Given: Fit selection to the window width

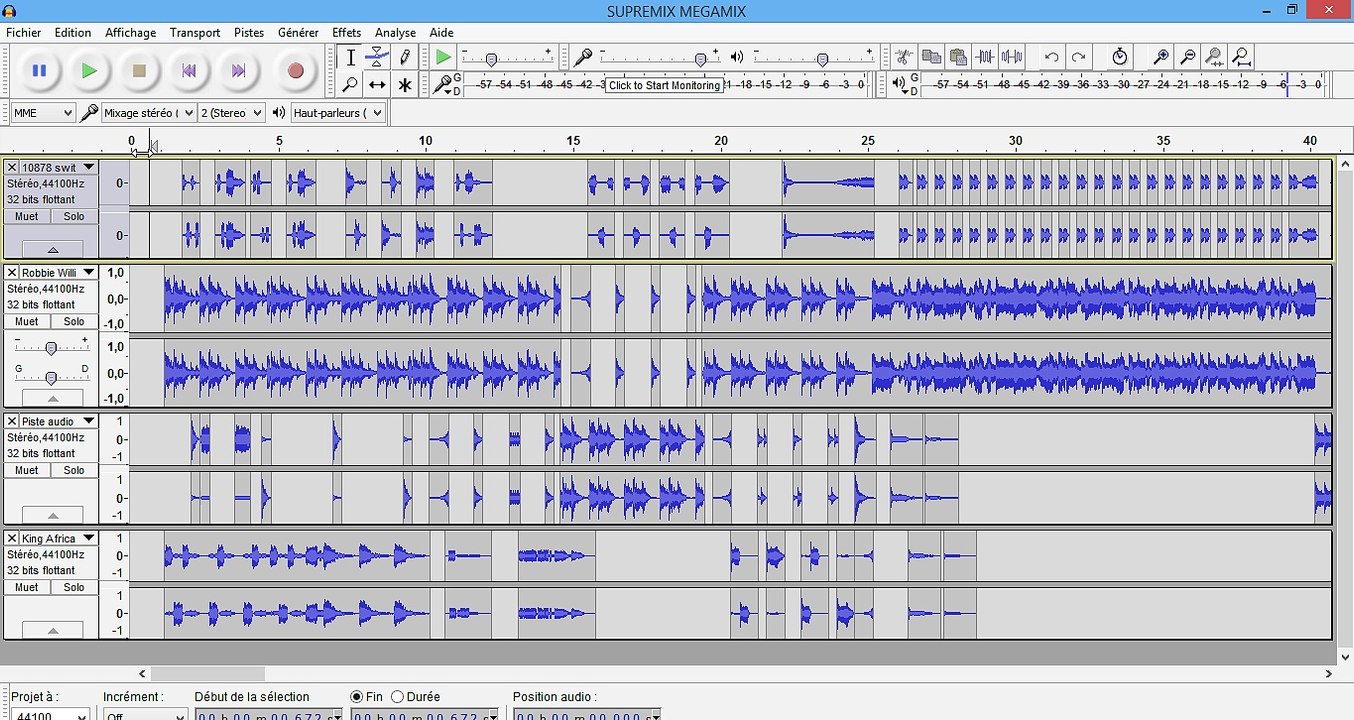Looking at the screenshot, I should click(x=1214, y=57).
